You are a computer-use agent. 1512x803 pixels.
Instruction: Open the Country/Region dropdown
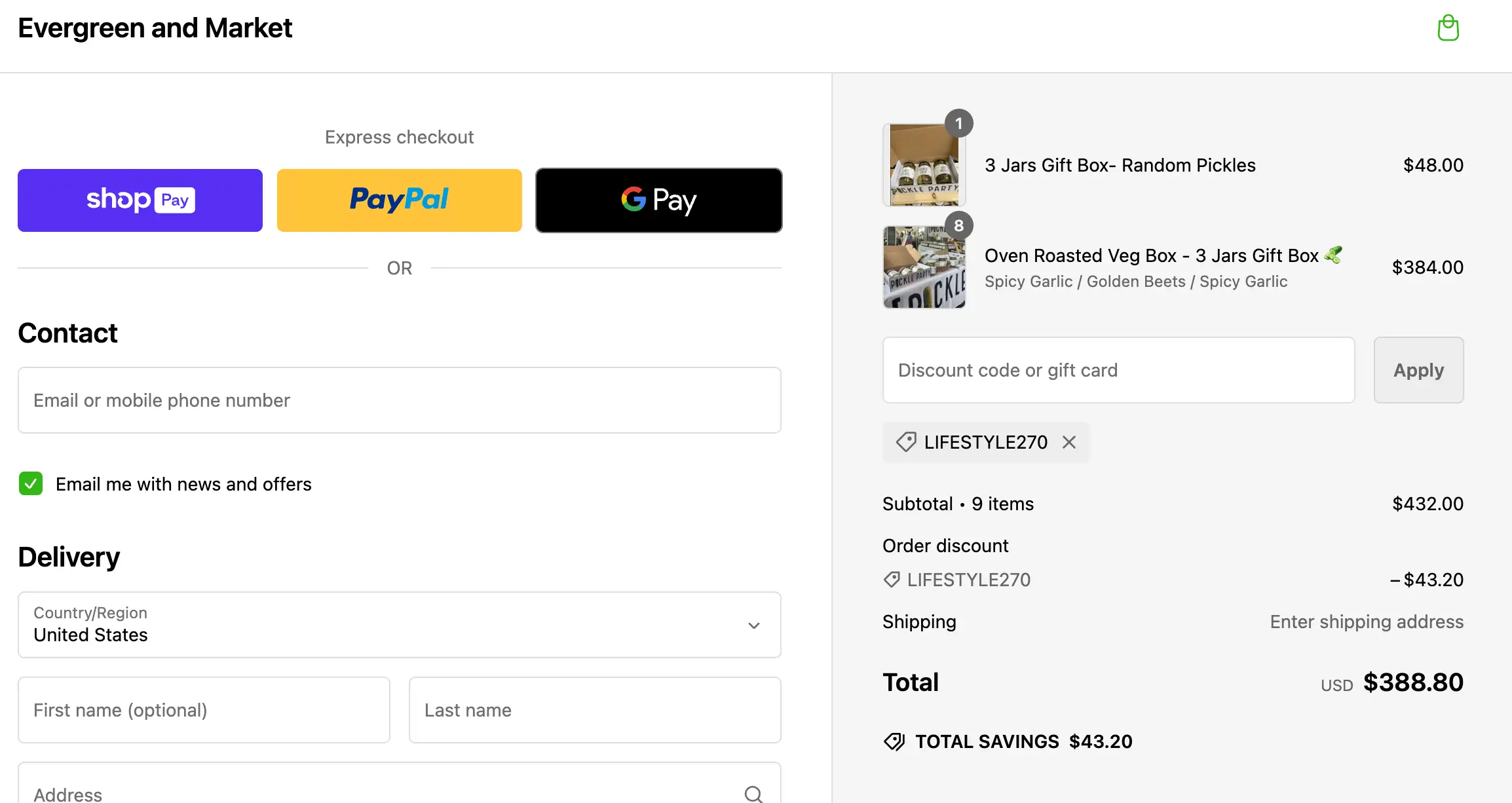(399, 625)
